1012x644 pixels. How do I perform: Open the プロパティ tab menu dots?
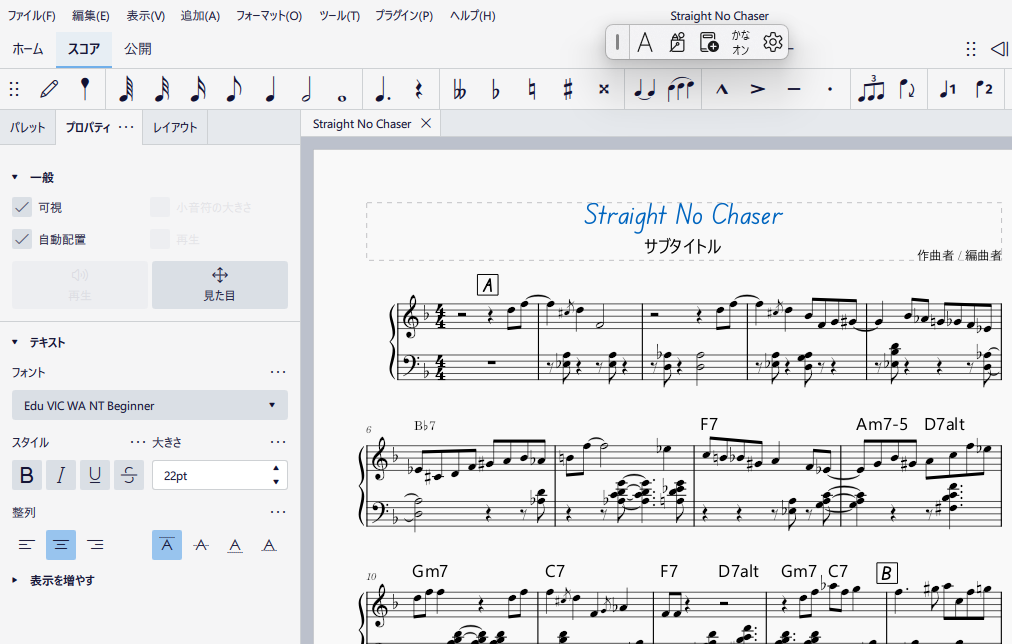126,127
